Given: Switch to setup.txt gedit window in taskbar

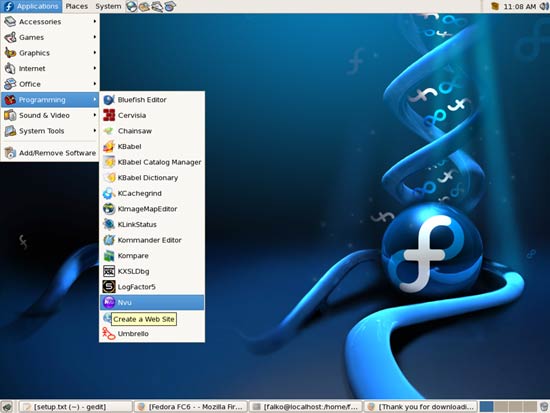Looking at the screenshot, I should 75,407.
